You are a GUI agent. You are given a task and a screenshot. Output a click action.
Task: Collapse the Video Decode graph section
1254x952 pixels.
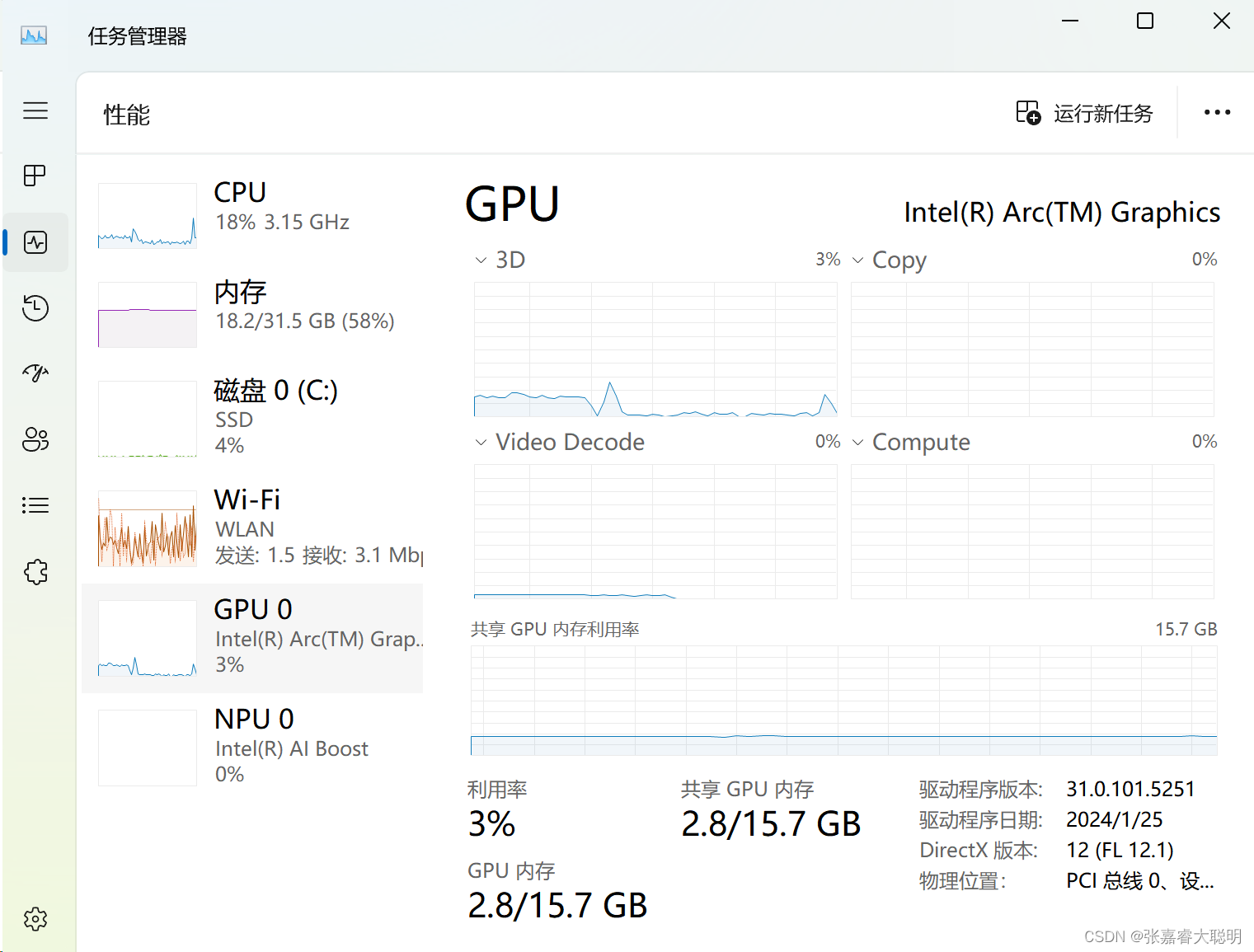[481, 442]
